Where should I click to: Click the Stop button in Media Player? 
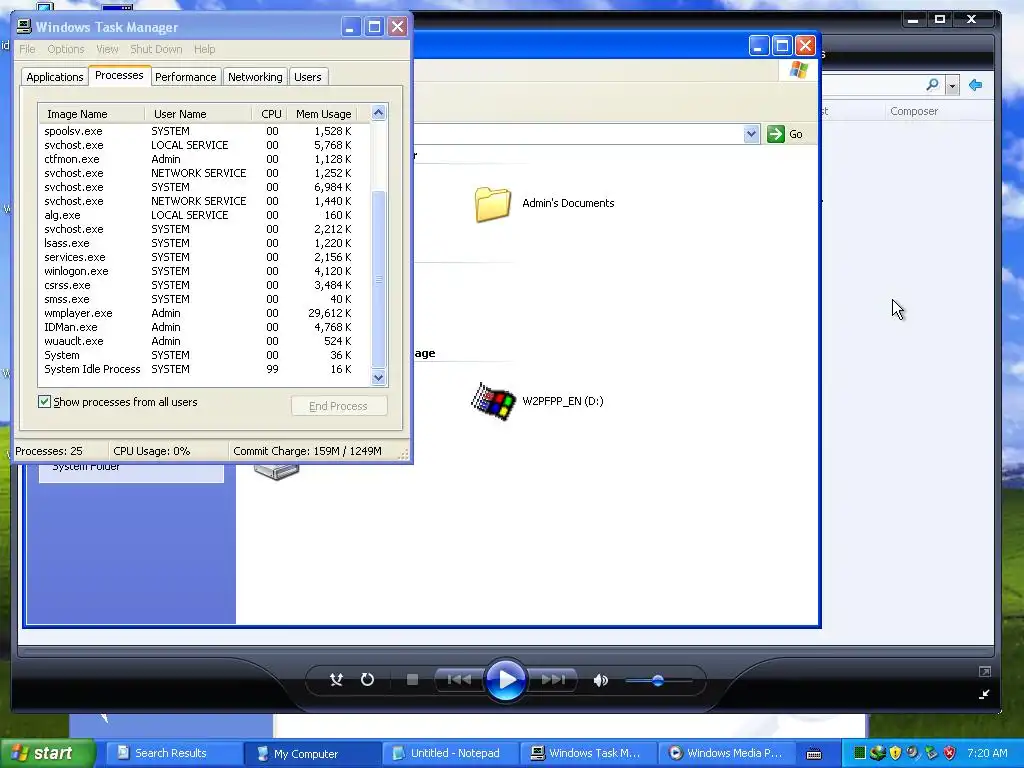pos(412,680)
